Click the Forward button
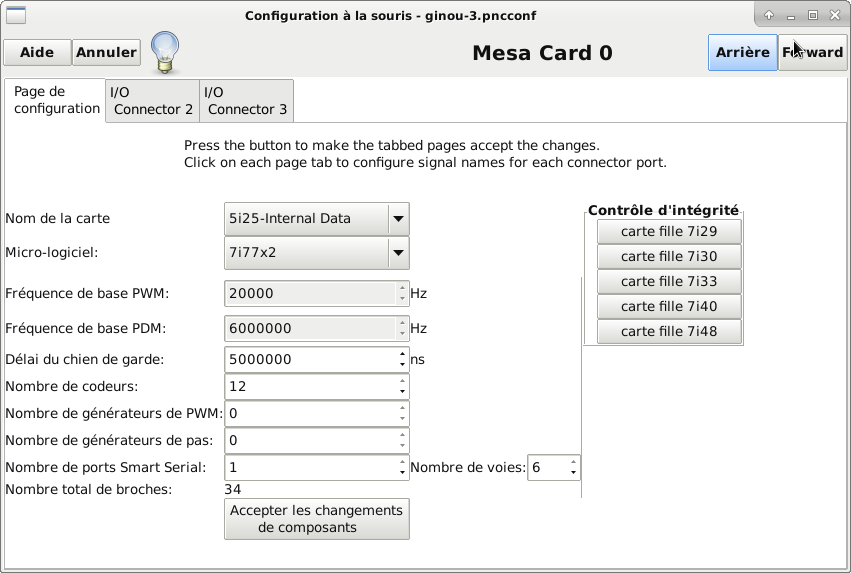The width and height of the screenshot is (851, 573). pos(812,52)
